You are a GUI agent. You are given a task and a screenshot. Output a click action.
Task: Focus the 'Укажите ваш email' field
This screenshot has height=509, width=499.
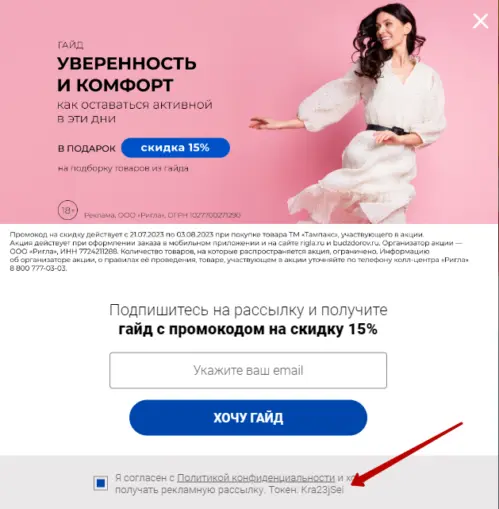point(248,370)
